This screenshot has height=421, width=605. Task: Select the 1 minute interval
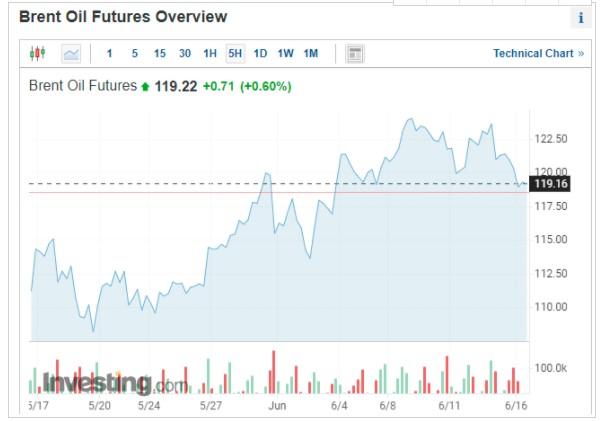(109, 53)
